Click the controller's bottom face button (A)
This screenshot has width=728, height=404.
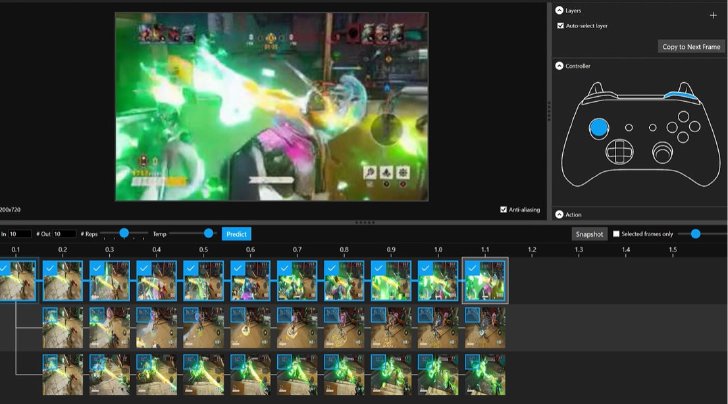pos(682,137)
